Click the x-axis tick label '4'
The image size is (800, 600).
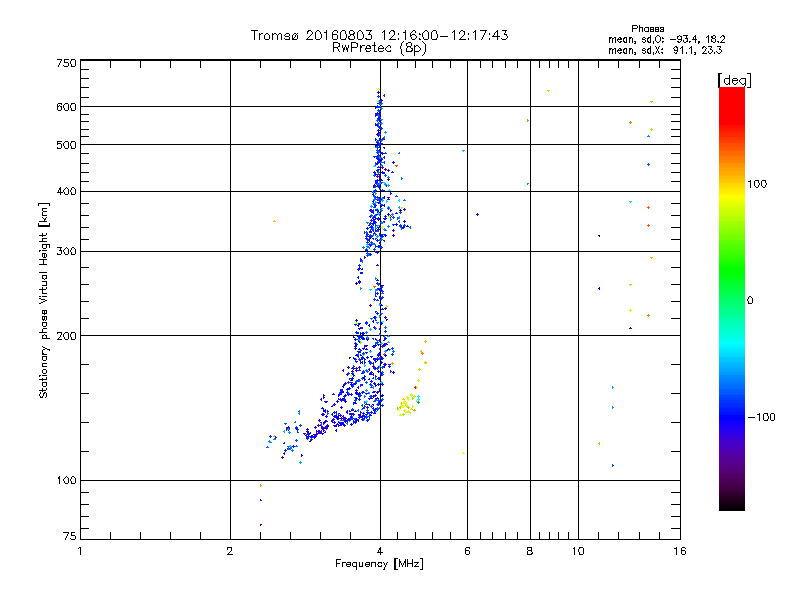point(380,551)
